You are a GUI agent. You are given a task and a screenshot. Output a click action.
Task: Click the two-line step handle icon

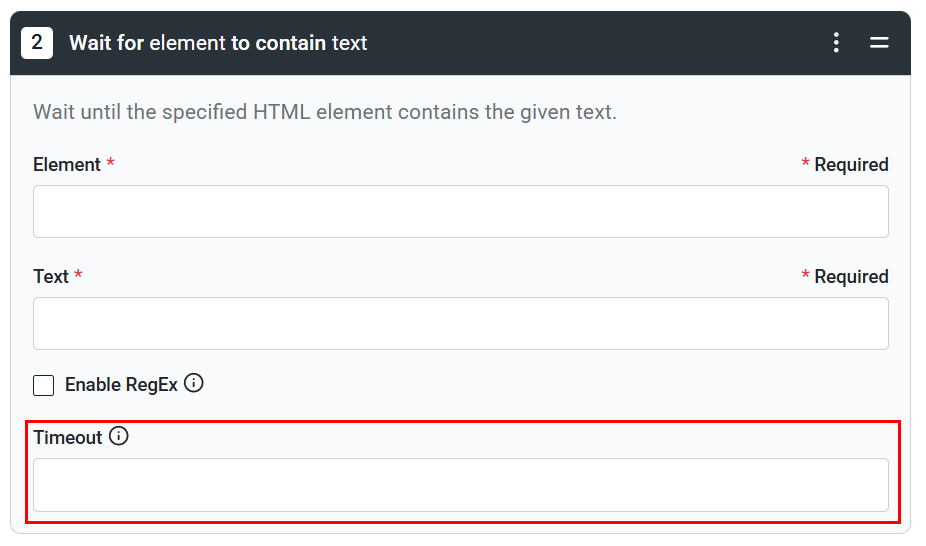click(879, 43)
